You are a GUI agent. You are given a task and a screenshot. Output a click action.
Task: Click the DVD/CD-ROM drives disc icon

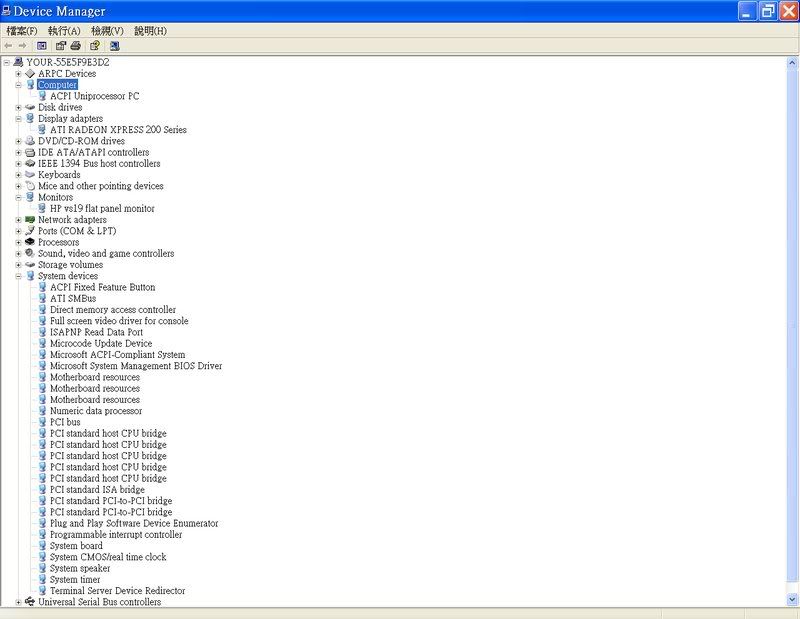(30, 141)
